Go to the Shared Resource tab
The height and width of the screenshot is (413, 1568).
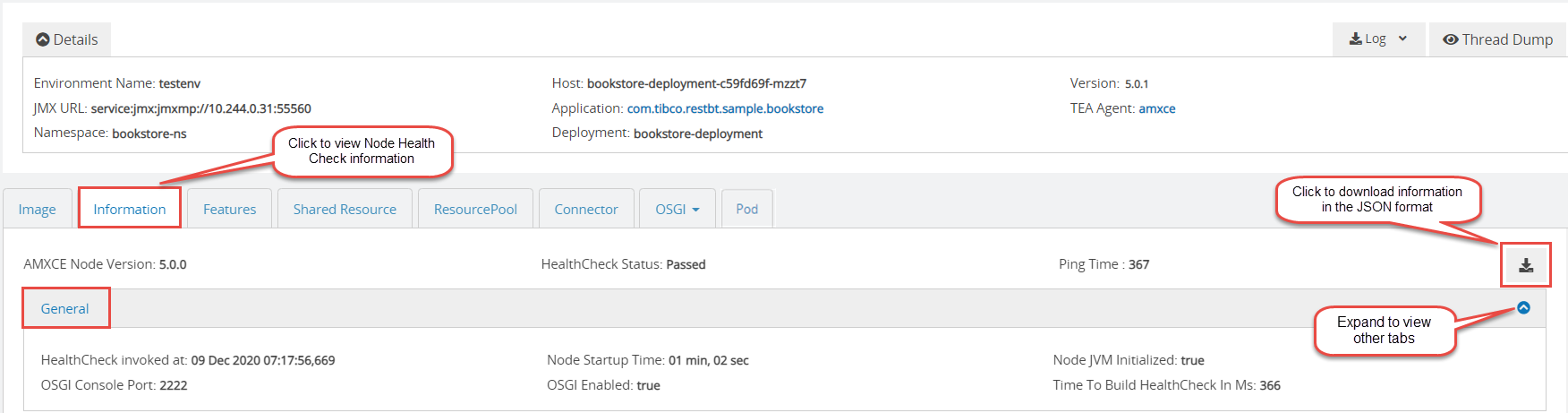pos(345,209)
